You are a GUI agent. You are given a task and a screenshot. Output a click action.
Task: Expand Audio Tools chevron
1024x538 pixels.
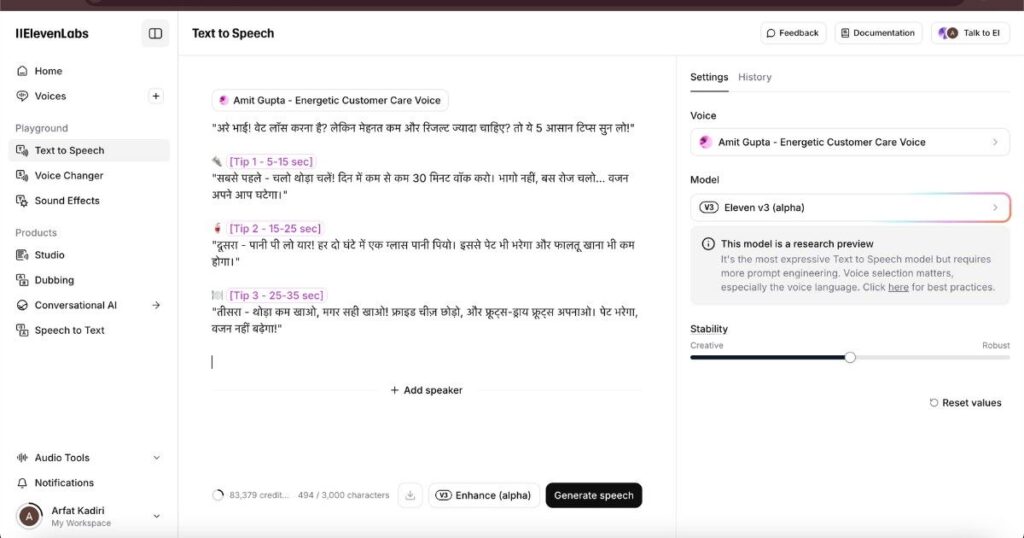click(x=157, y=458)
